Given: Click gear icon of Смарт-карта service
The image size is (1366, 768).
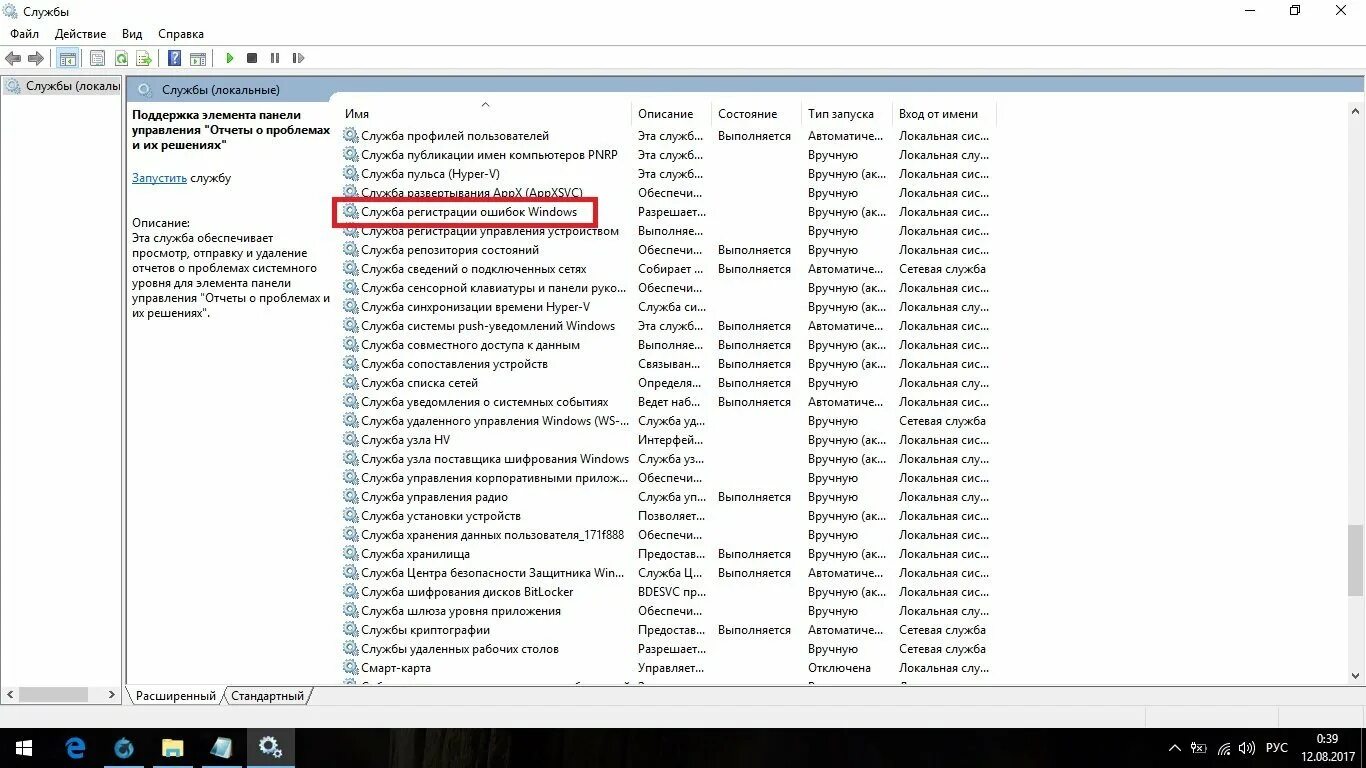Looking at the screenshot, I should tap(351, 668).
